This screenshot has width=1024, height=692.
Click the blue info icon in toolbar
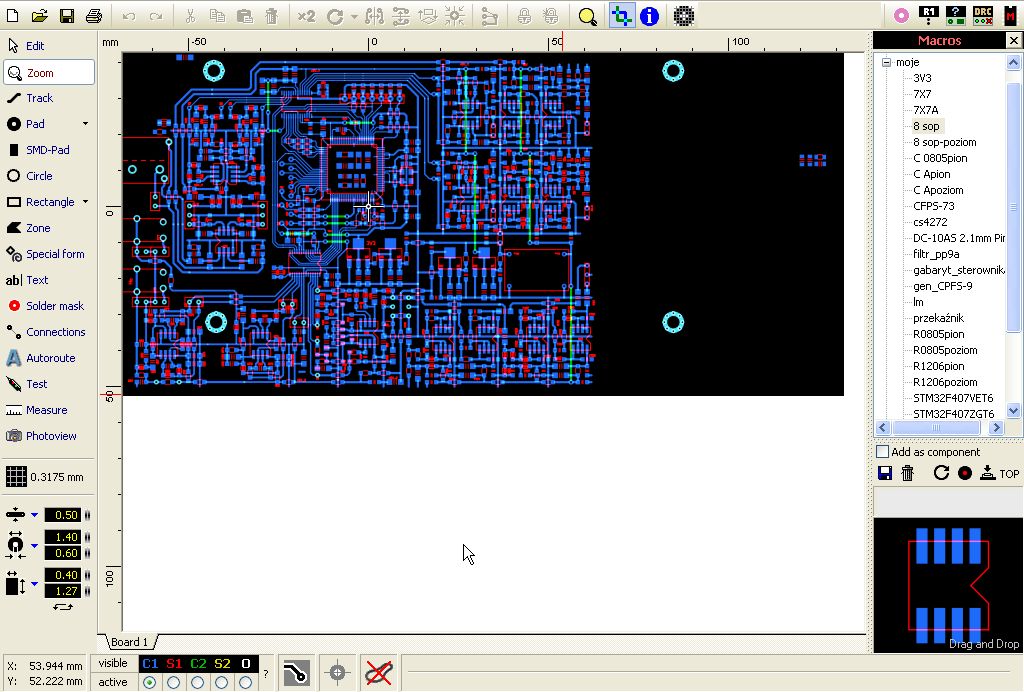coord(650,16)
